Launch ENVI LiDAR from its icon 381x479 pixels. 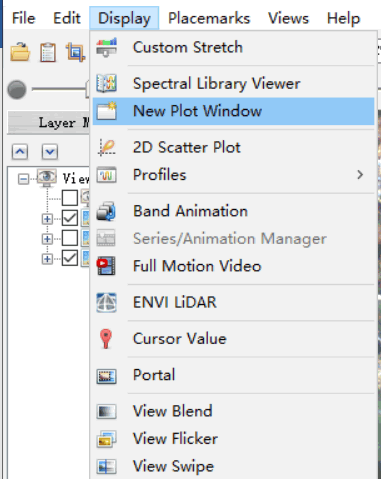pos(106,302)
